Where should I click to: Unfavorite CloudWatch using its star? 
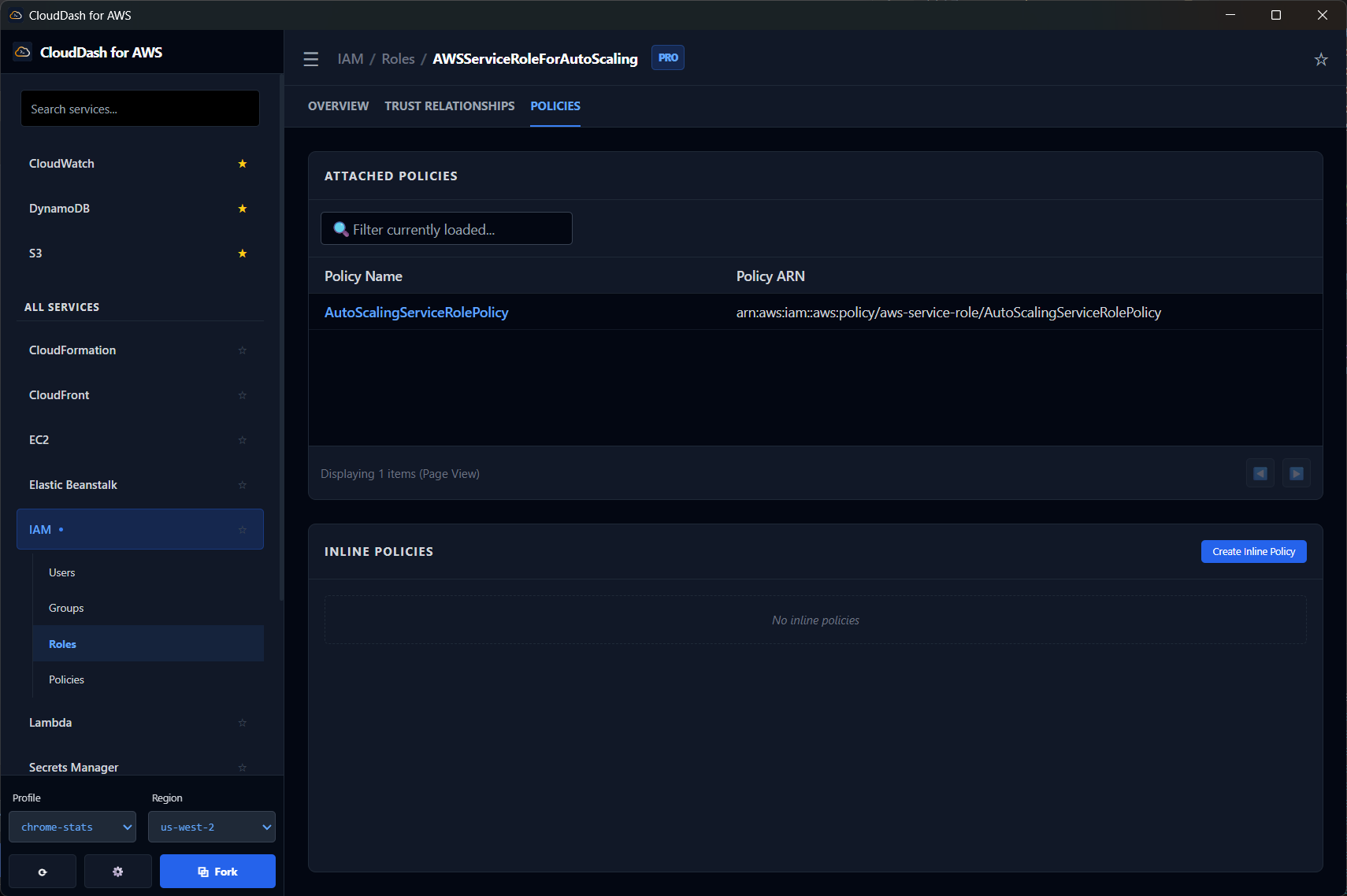point(243,164)
